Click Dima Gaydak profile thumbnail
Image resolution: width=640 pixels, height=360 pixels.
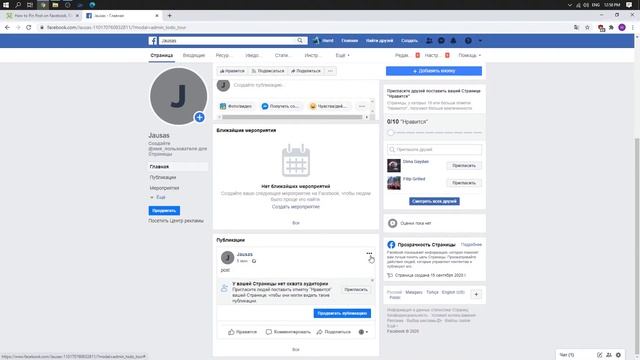pos(394,166)
